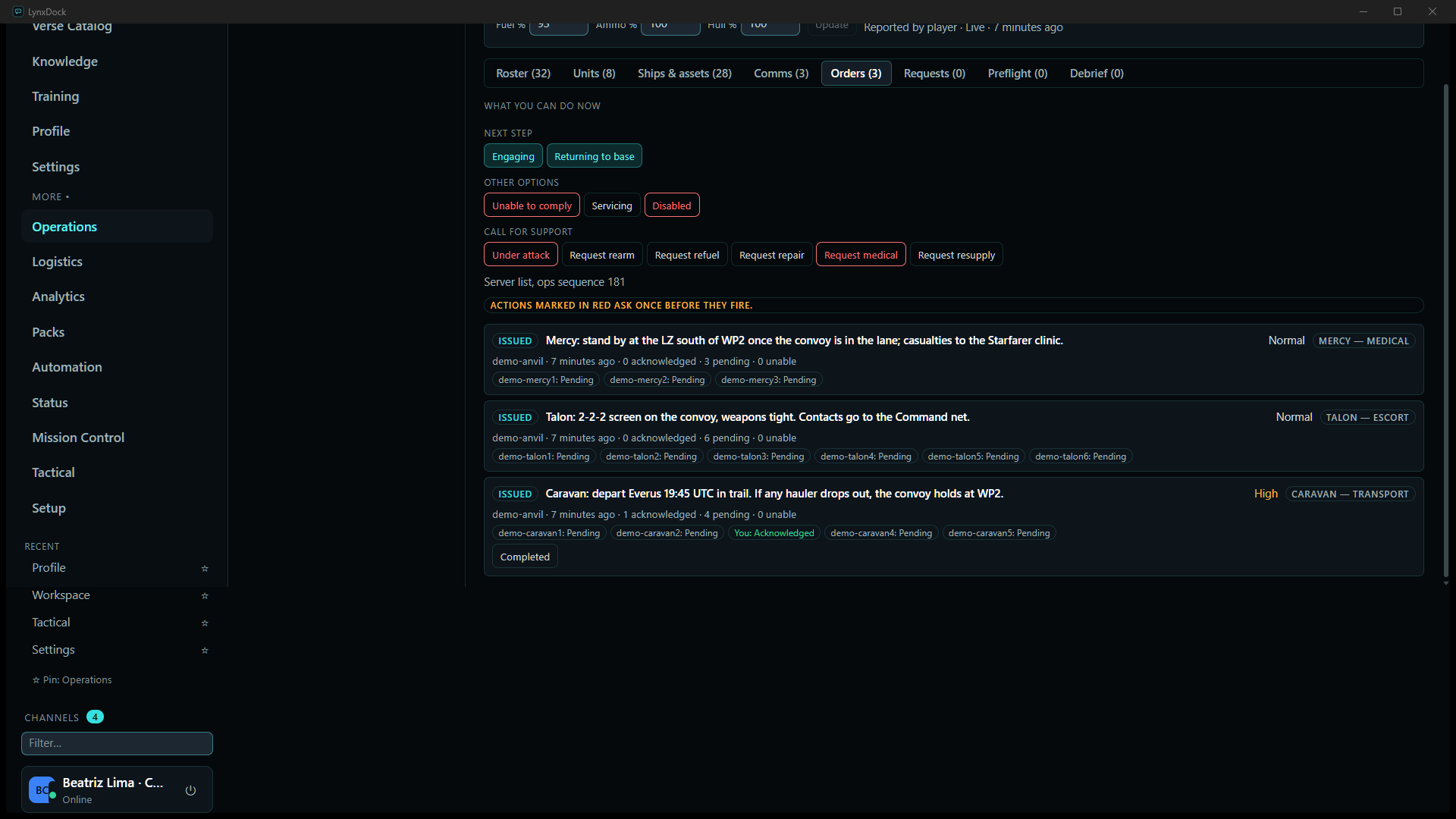Image resolution: width=1456 pixels, height=819 pixels.
Task: Click Request refuel
Action: [x=687, y=255]
